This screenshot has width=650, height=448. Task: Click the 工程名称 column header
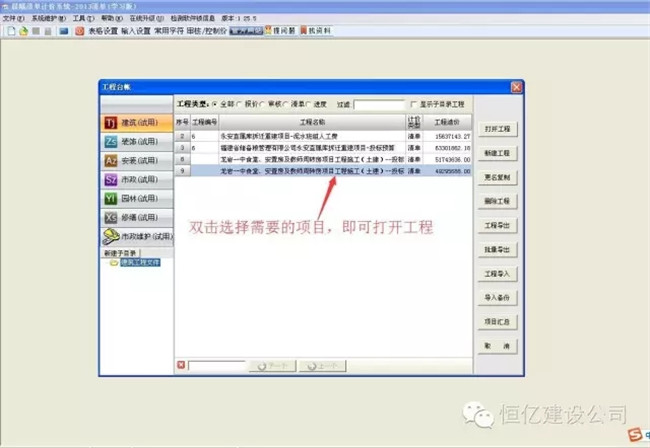coord(312,122)
